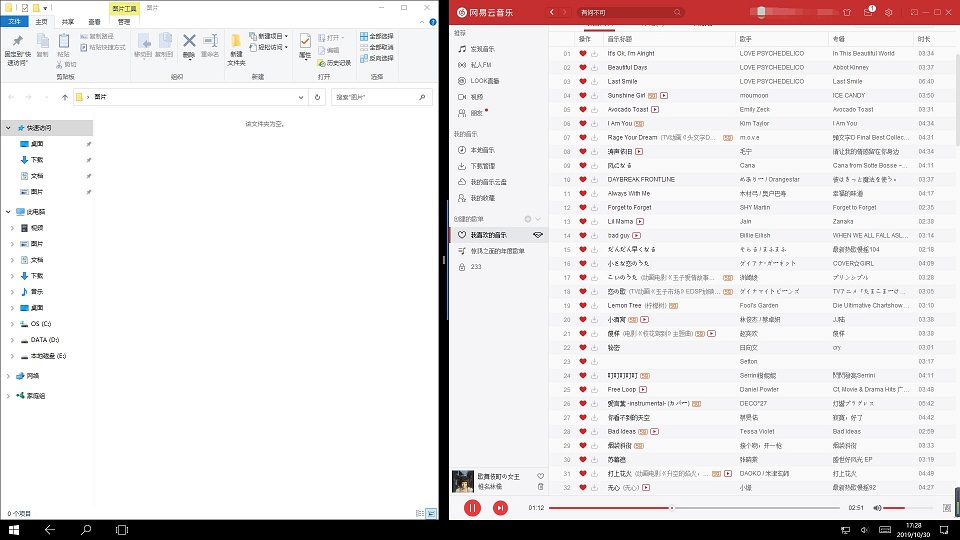Unlike the song Beautiful Days
The width and height of the screenshot is (960, 540).
583,67
